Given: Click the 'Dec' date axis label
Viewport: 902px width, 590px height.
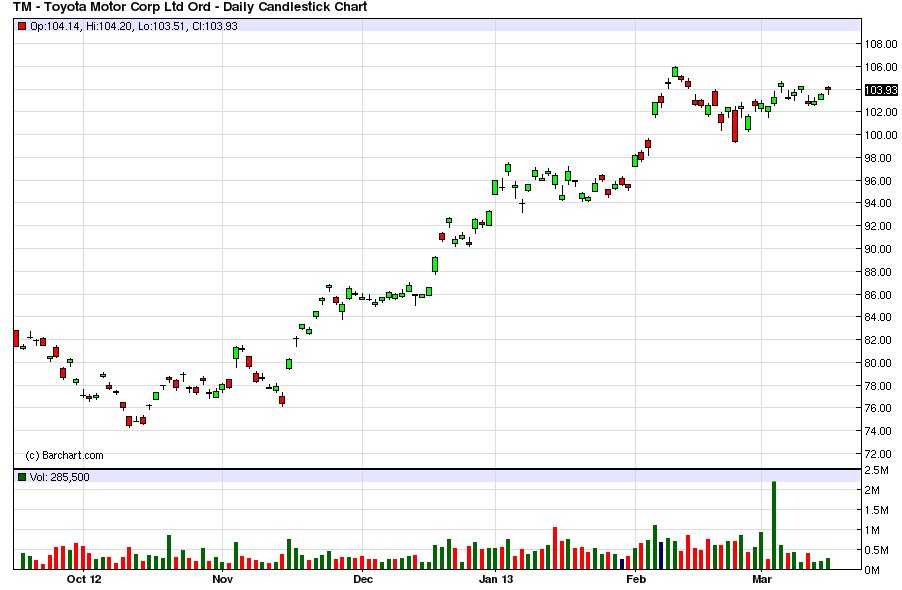Looking at the screenshot, I should (363, 579).
